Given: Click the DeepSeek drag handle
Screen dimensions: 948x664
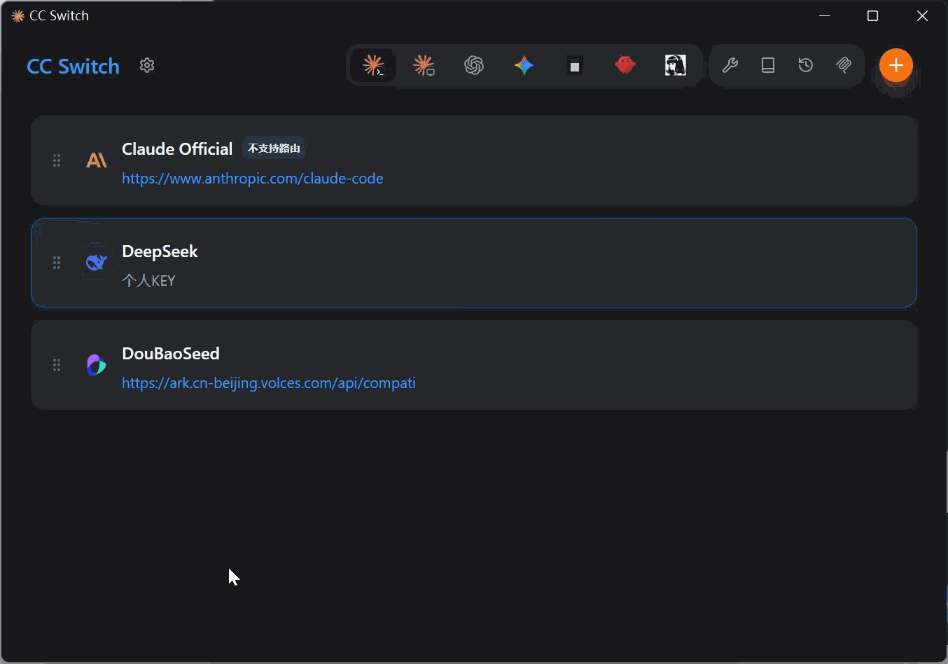Looking at the screenshot, I should (56, 262).
